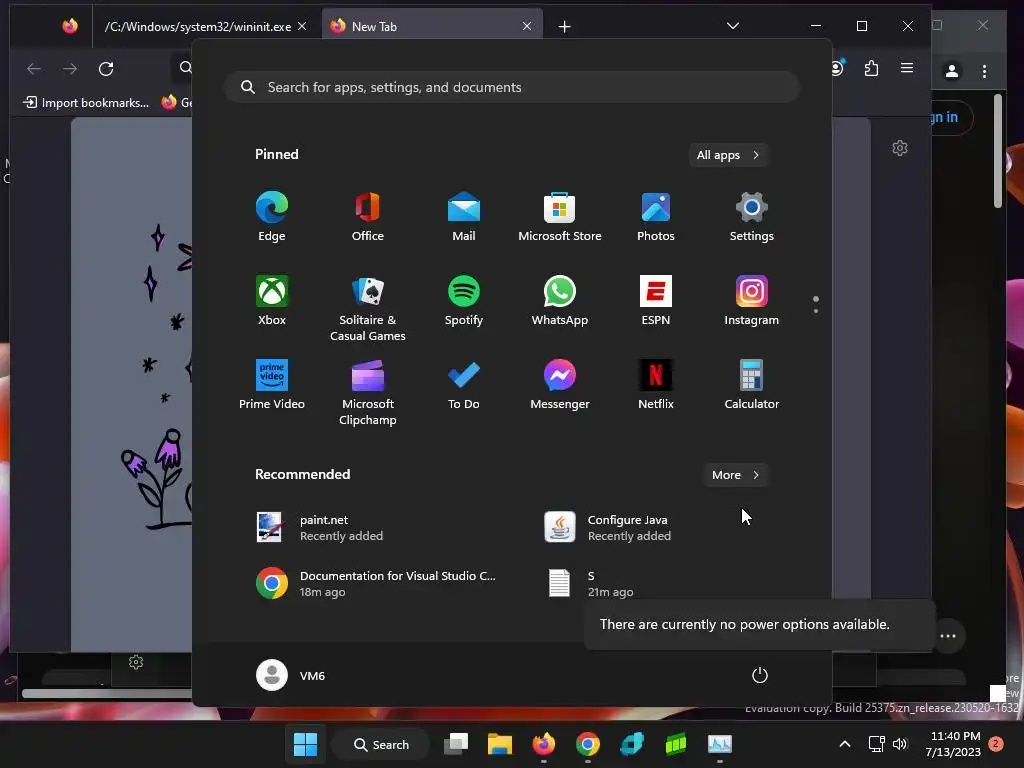This screenshot has height=768, width=1024.
Task: Open Microsoft Store from Start menu
Action: pos(560,217)
